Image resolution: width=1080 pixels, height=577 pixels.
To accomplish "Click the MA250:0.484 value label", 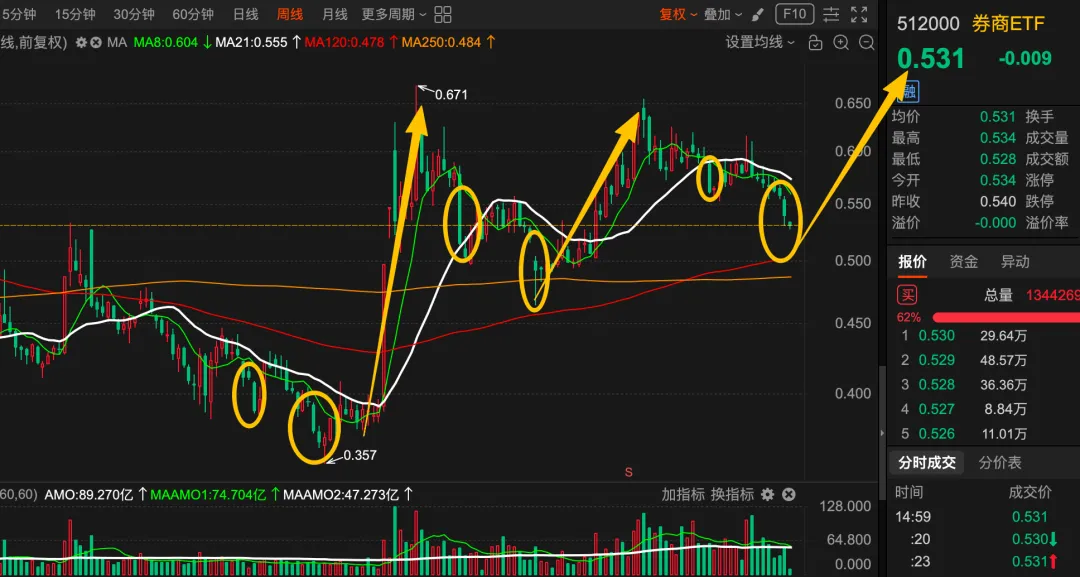I will (441, 43).
